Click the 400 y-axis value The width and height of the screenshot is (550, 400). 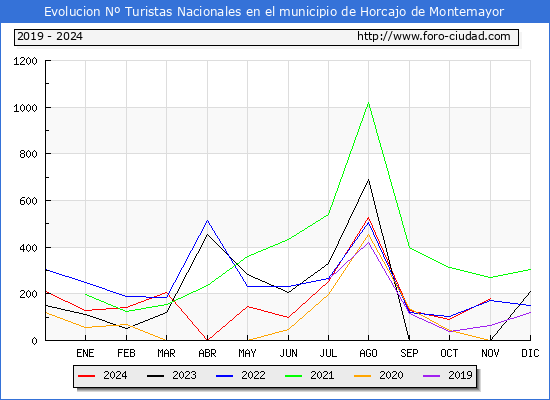point(28,248)
